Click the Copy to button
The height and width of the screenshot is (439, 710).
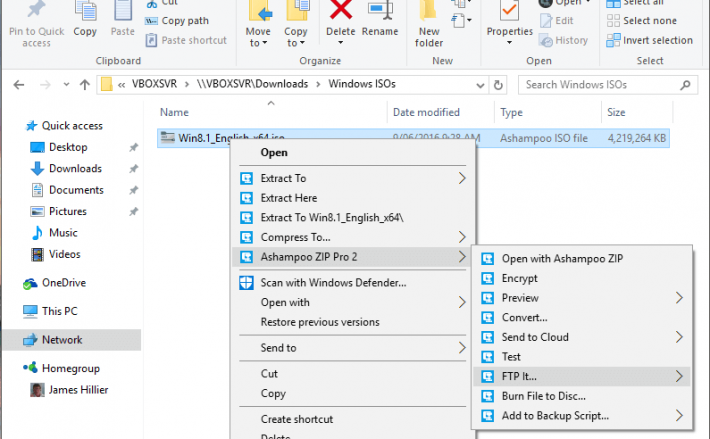296,24
